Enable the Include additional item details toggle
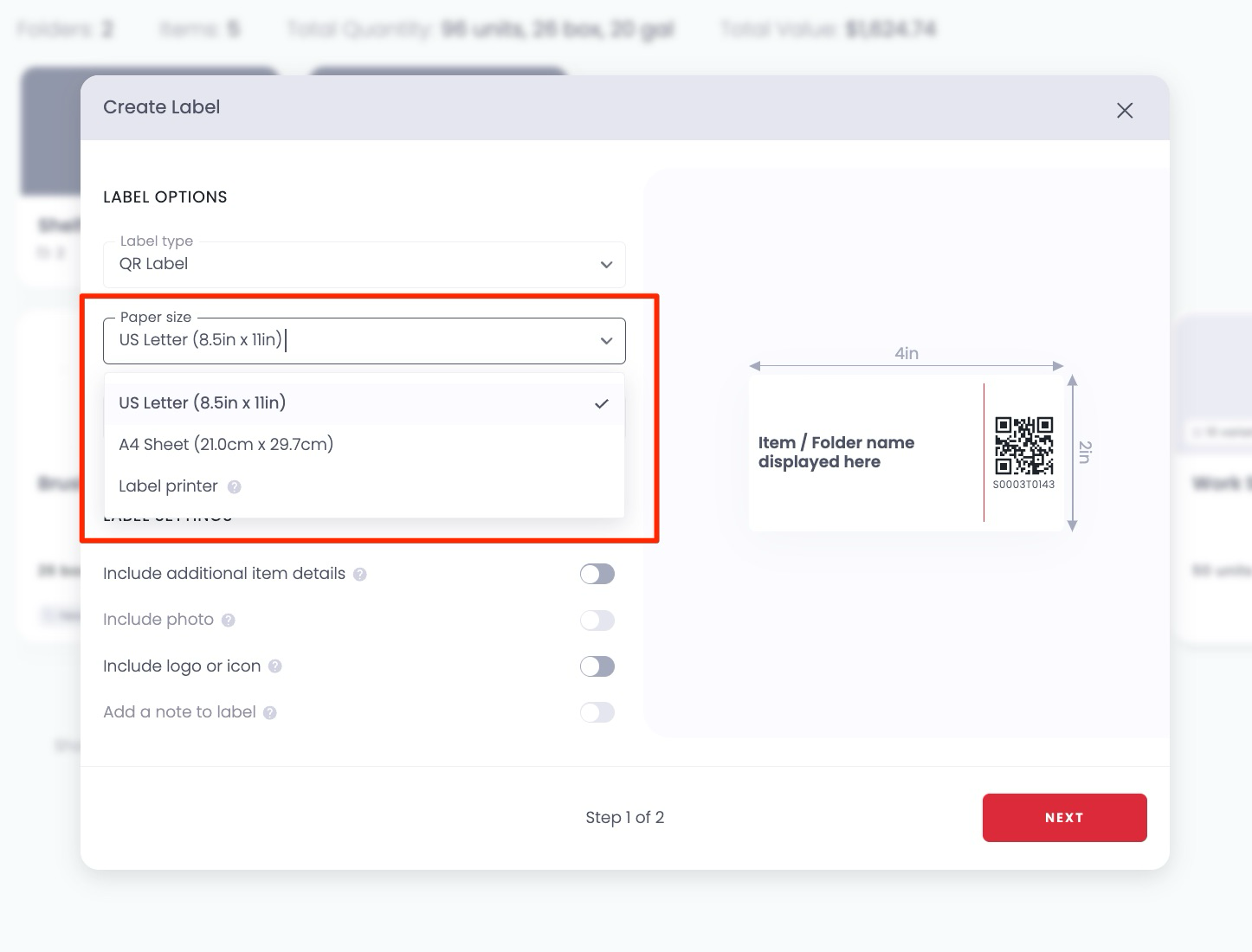 click(597, 574)
